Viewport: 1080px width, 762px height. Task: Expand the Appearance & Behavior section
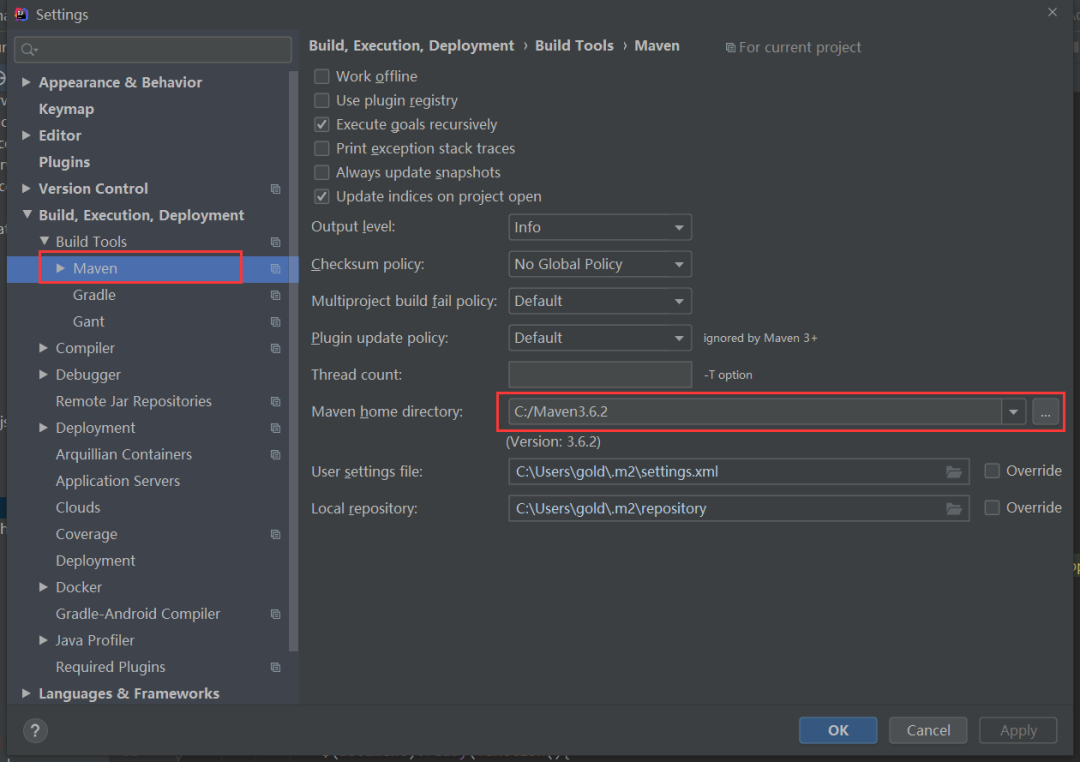tap(26, 82)
